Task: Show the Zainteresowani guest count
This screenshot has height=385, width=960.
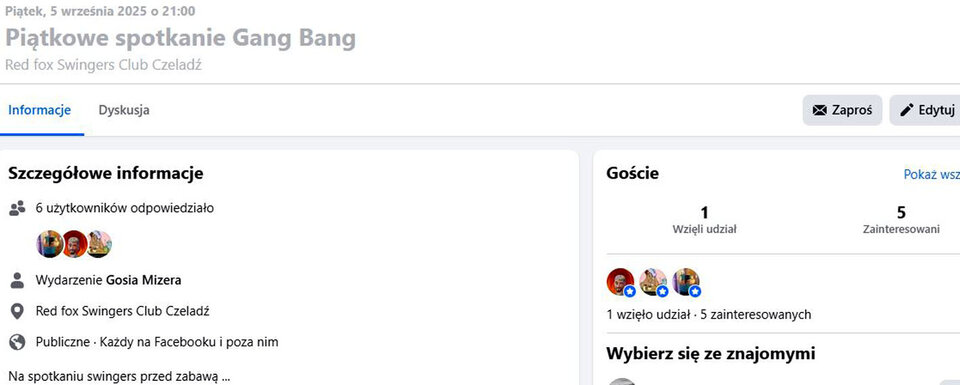Action: point(901,220)
